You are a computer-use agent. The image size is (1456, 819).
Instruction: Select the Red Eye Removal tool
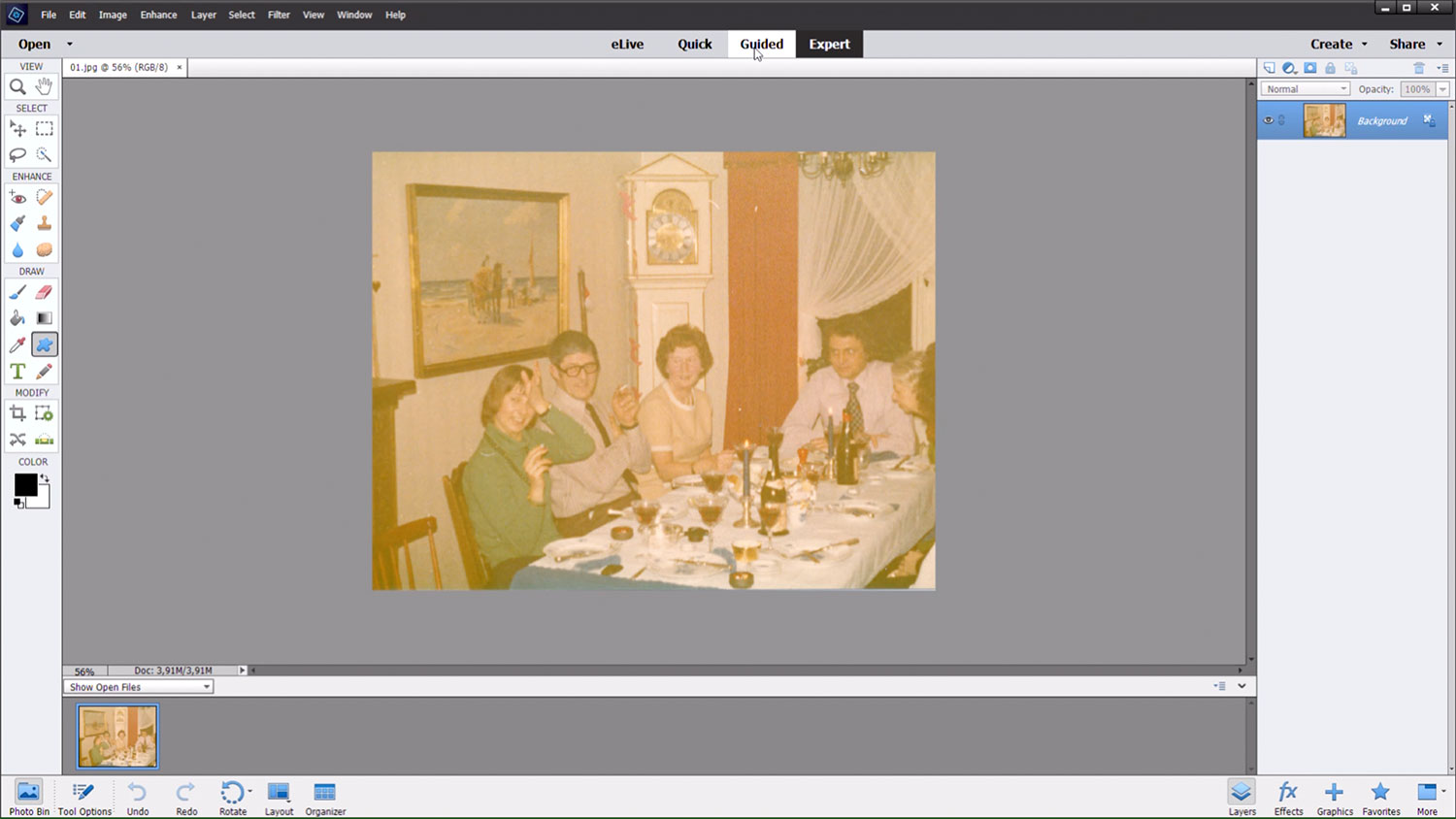tap(17, 197)
